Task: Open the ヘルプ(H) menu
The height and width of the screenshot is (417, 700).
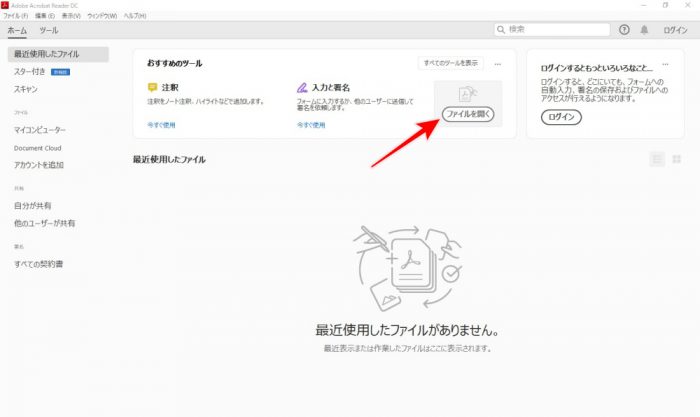Action: pyautogui.click(x=135, y=16)
